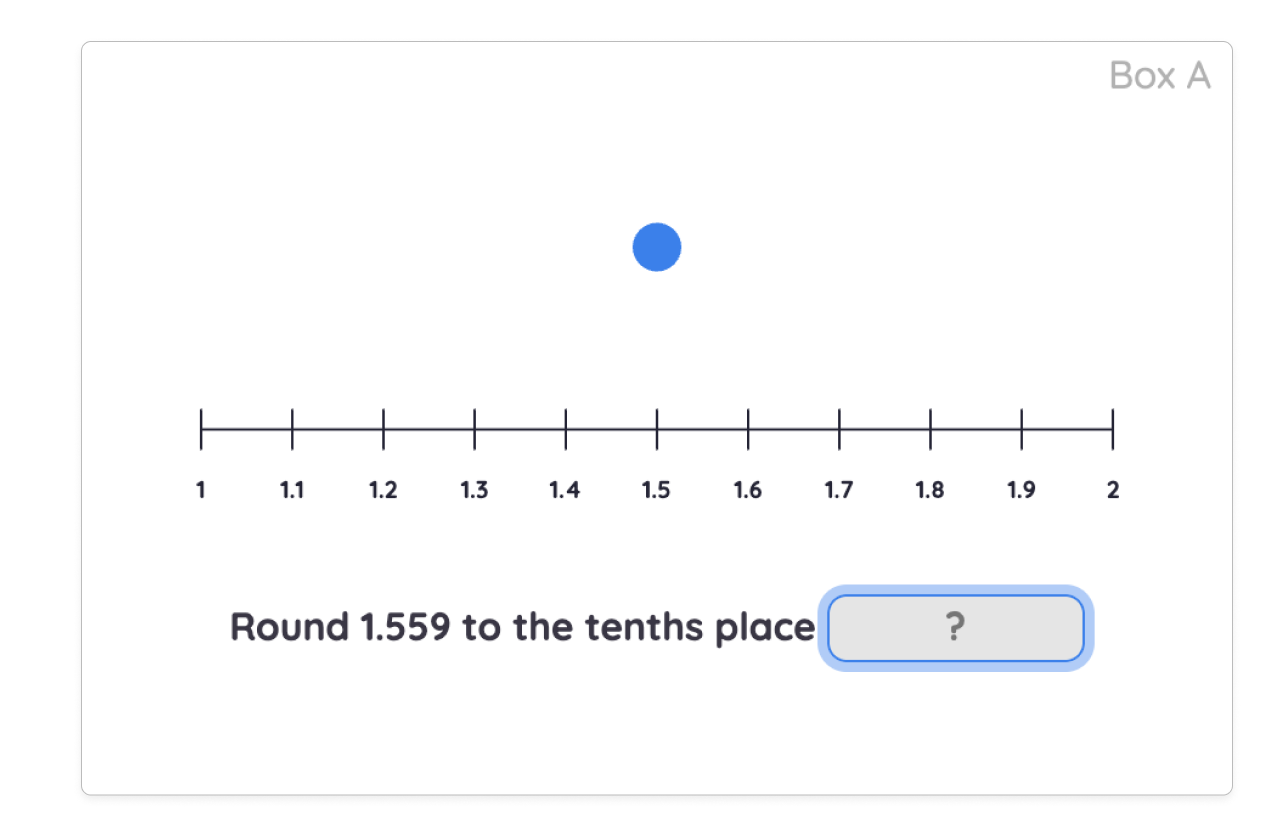Viewport: 1280px width, 836px height.
Task: Select the number label 1.7
Action: tap(839, 490)
